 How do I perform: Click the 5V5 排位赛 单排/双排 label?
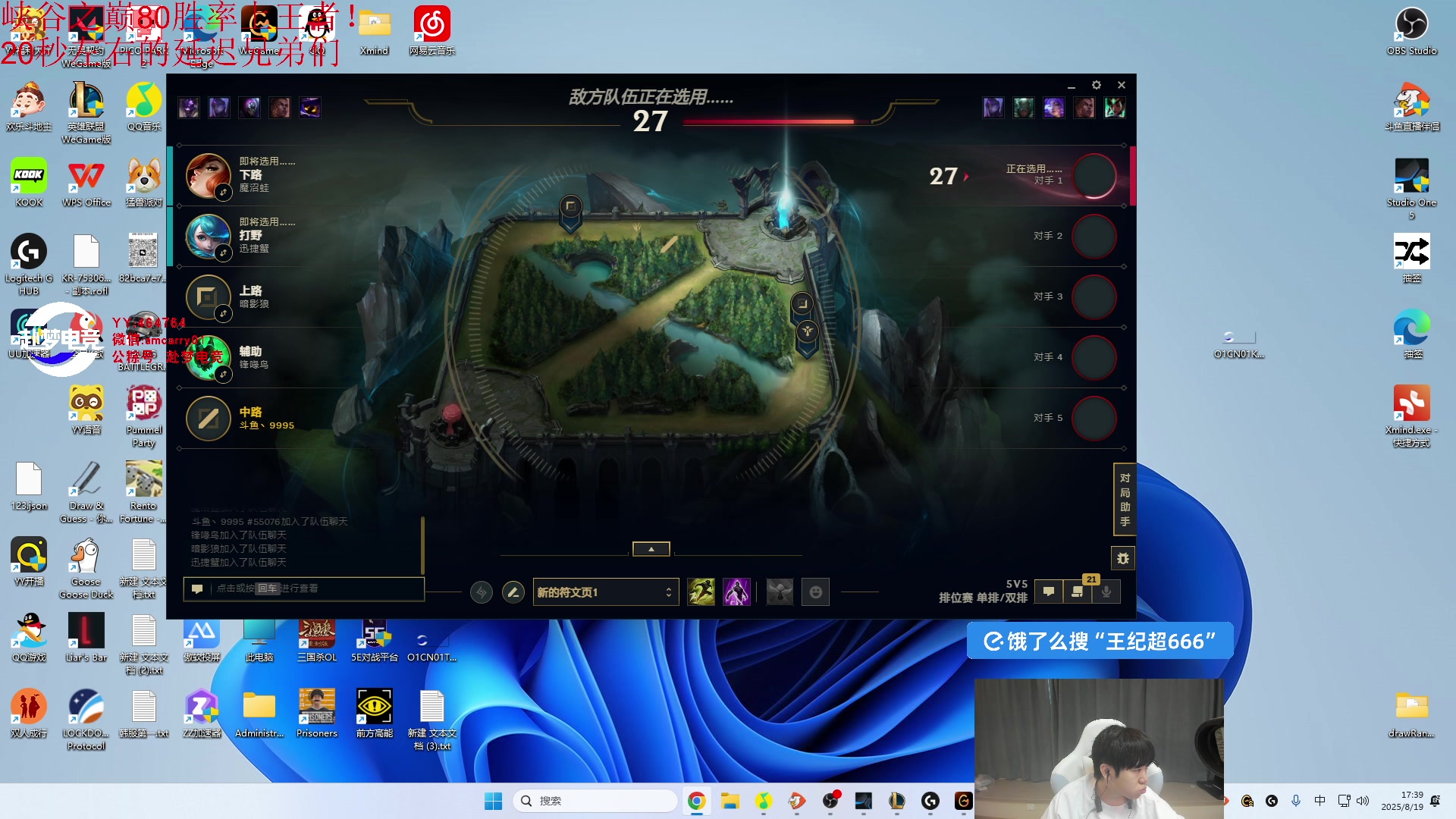tap(983, 591)
